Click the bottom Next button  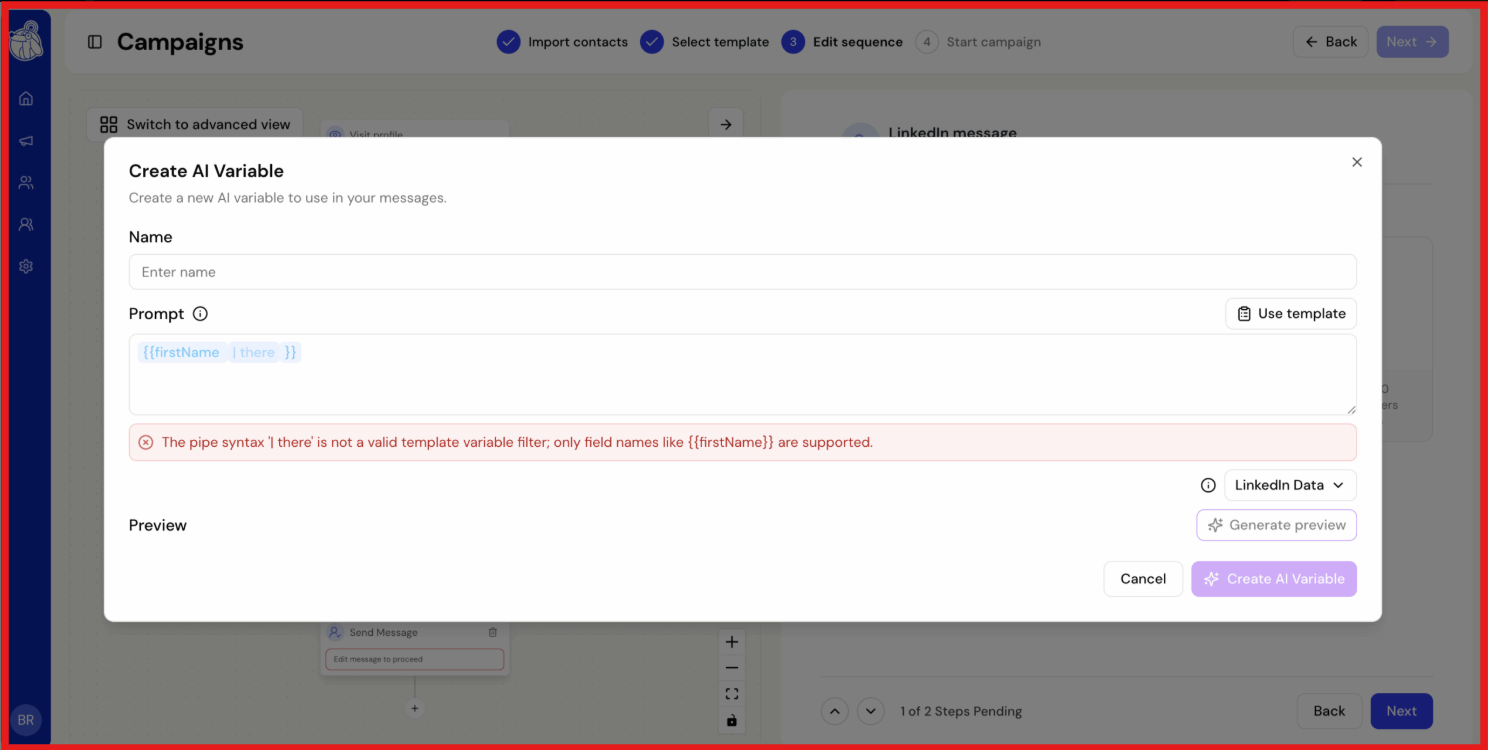pos(1401,711)
